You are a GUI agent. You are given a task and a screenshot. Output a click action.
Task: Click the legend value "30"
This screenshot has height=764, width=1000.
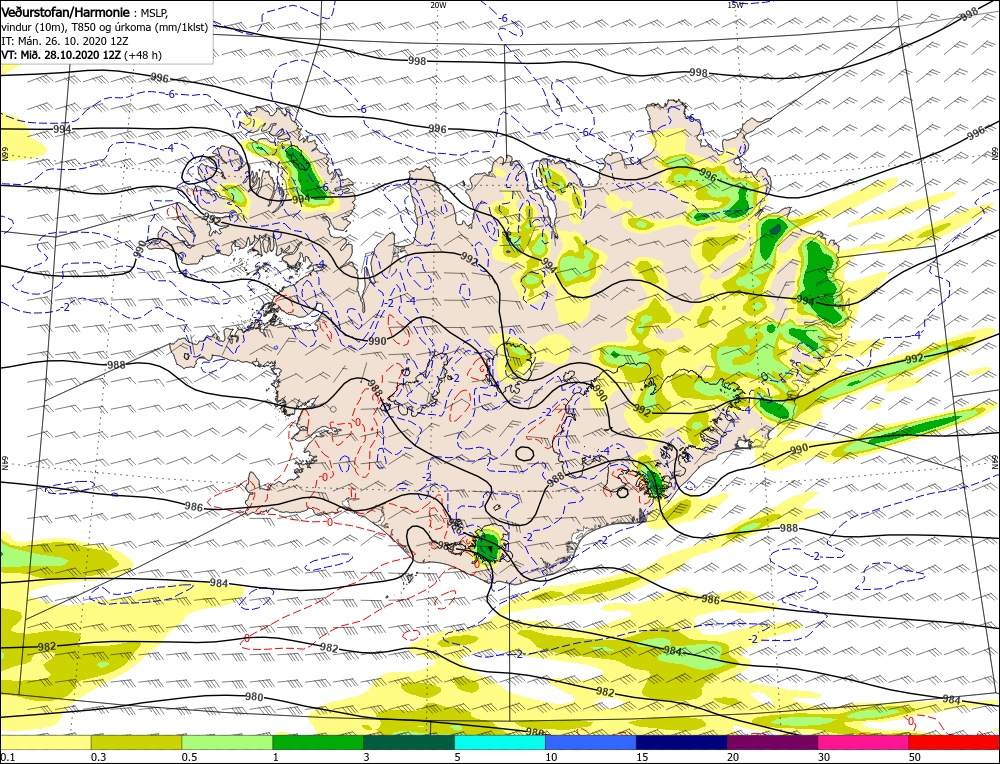825,757
